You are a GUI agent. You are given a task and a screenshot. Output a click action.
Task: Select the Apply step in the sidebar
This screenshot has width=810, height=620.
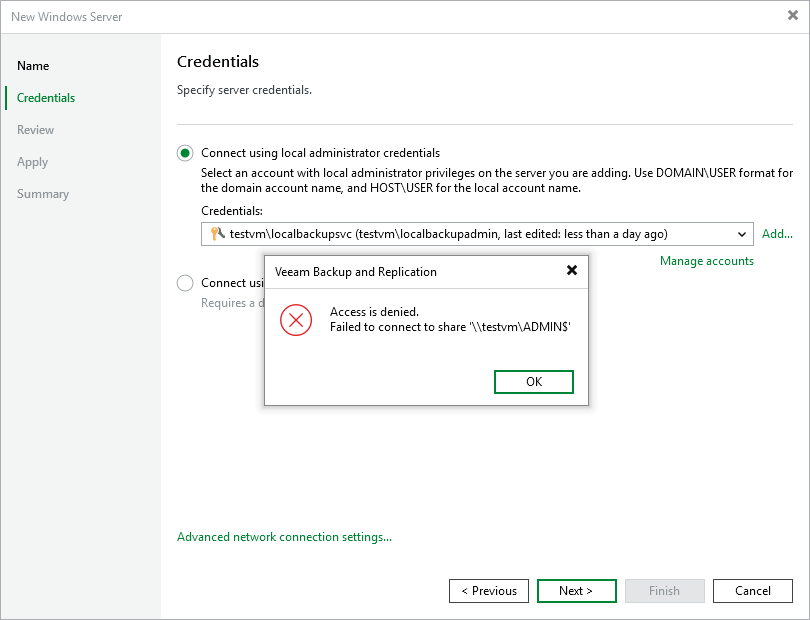(33, 162)
